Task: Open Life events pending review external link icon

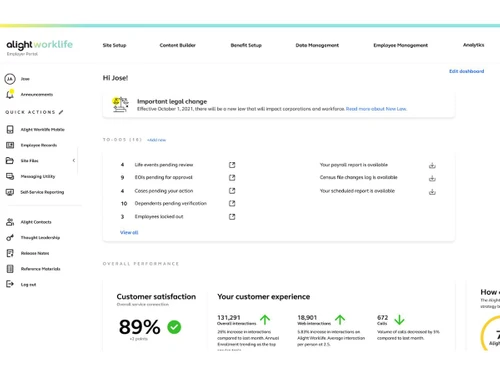Action: click(x=232, y=165)
